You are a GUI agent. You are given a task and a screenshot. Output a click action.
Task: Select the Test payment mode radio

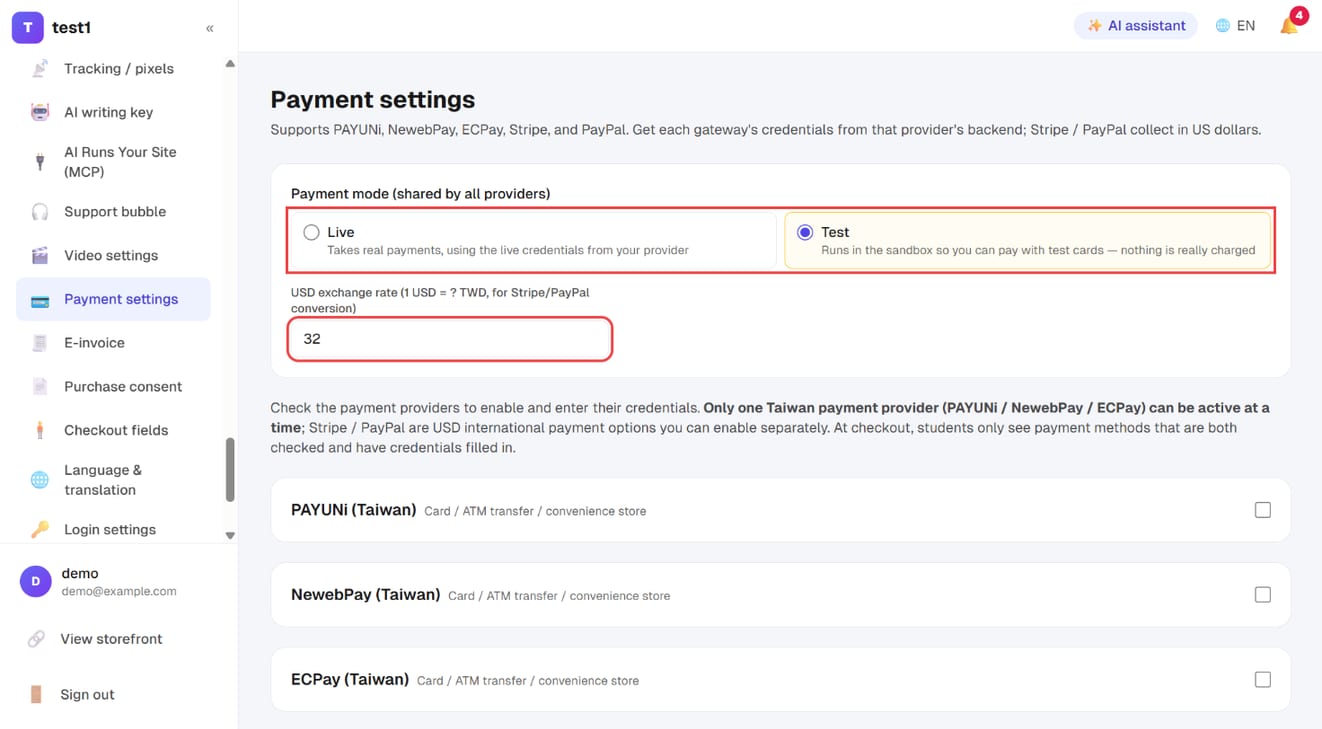805,232
